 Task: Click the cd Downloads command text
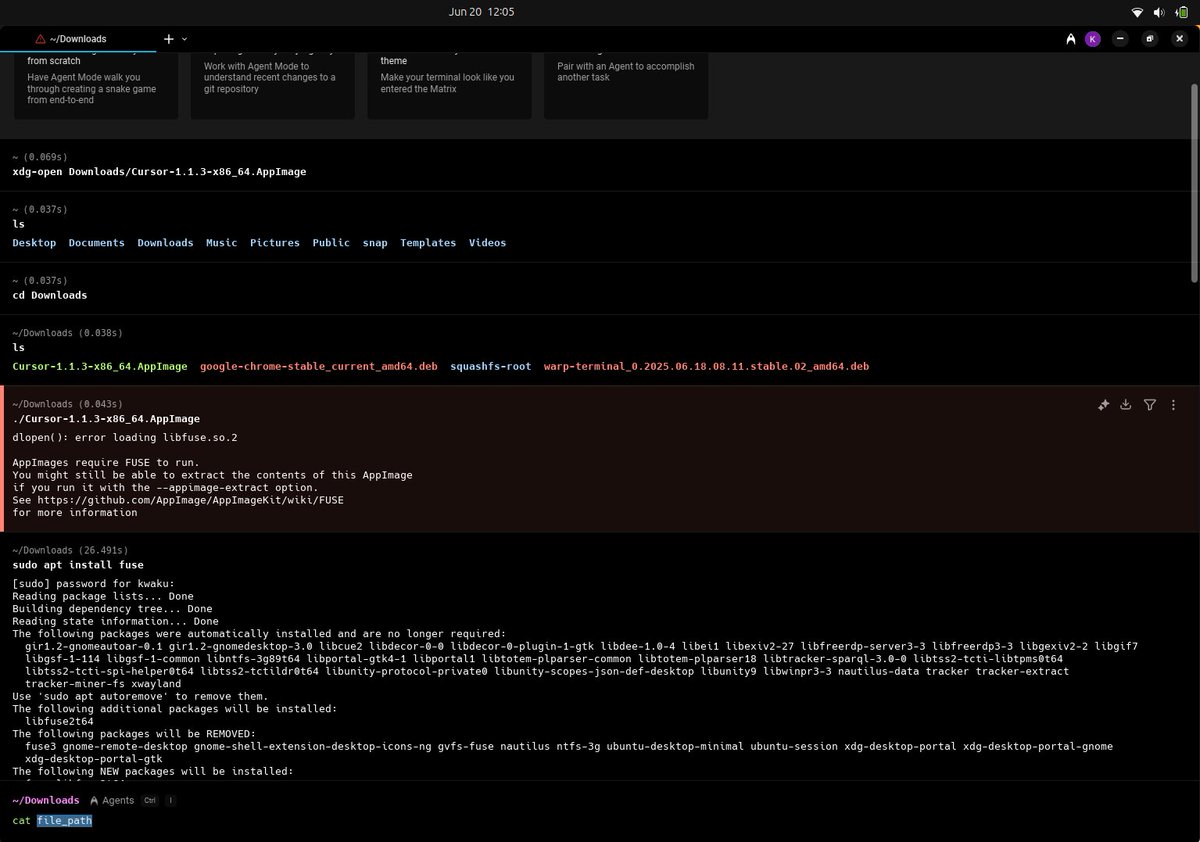point(50,295)
